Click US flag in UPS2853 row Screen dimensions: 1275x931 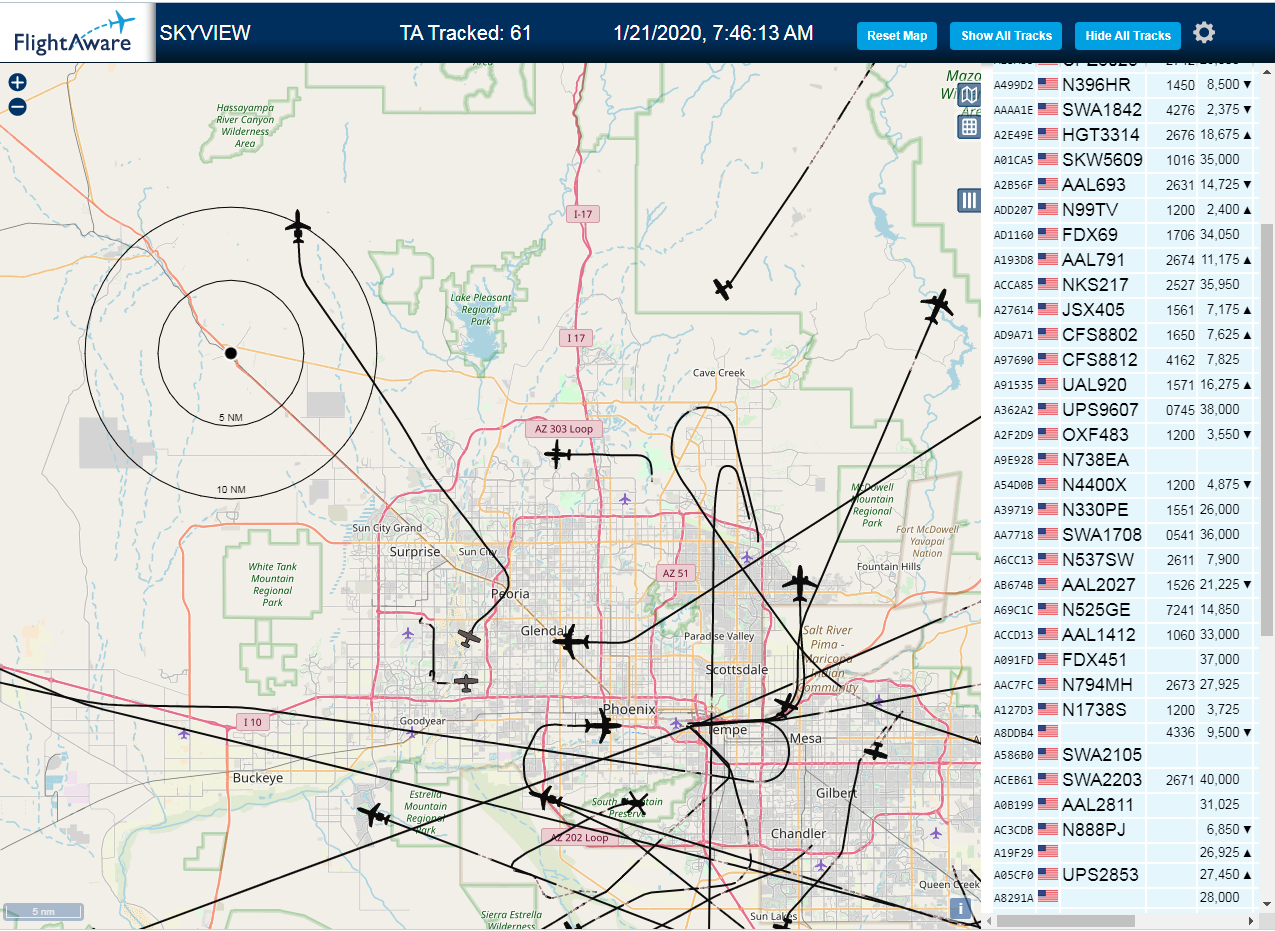pyautogui.click(x=1047, y=875)
